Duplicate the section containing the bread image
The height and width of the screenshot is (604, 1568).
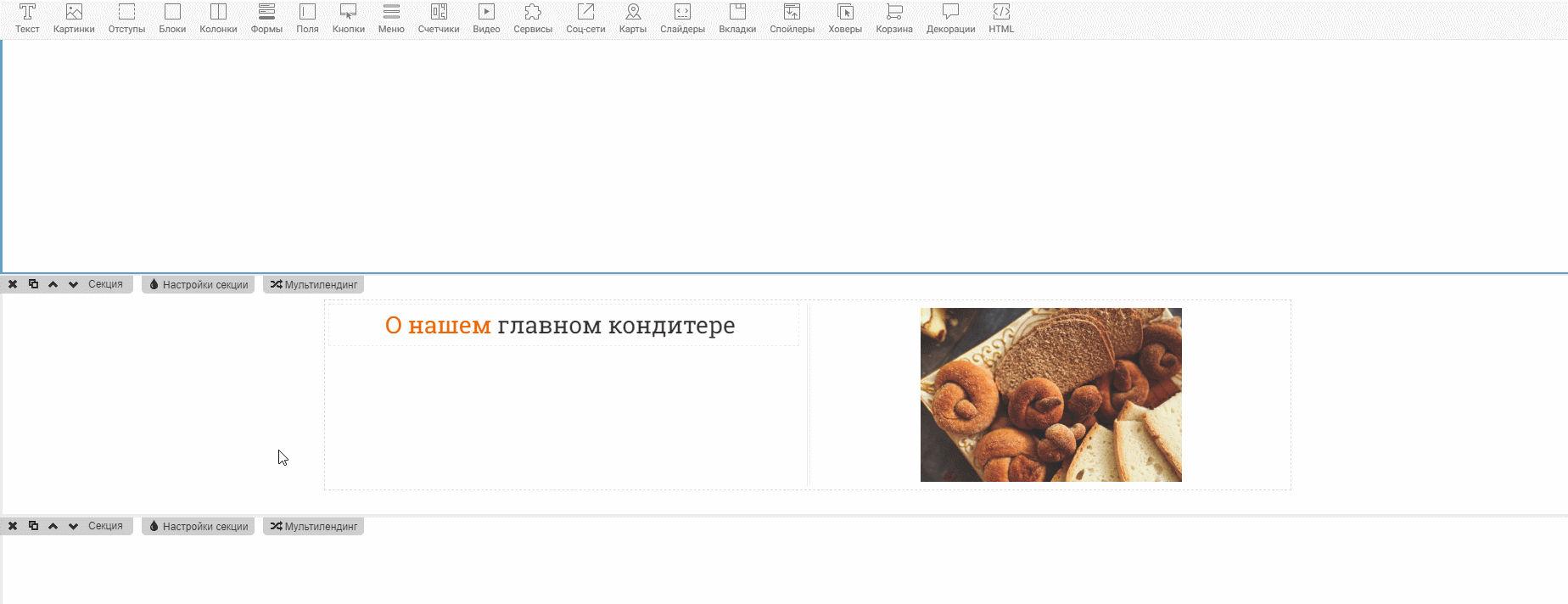point(33,285)
